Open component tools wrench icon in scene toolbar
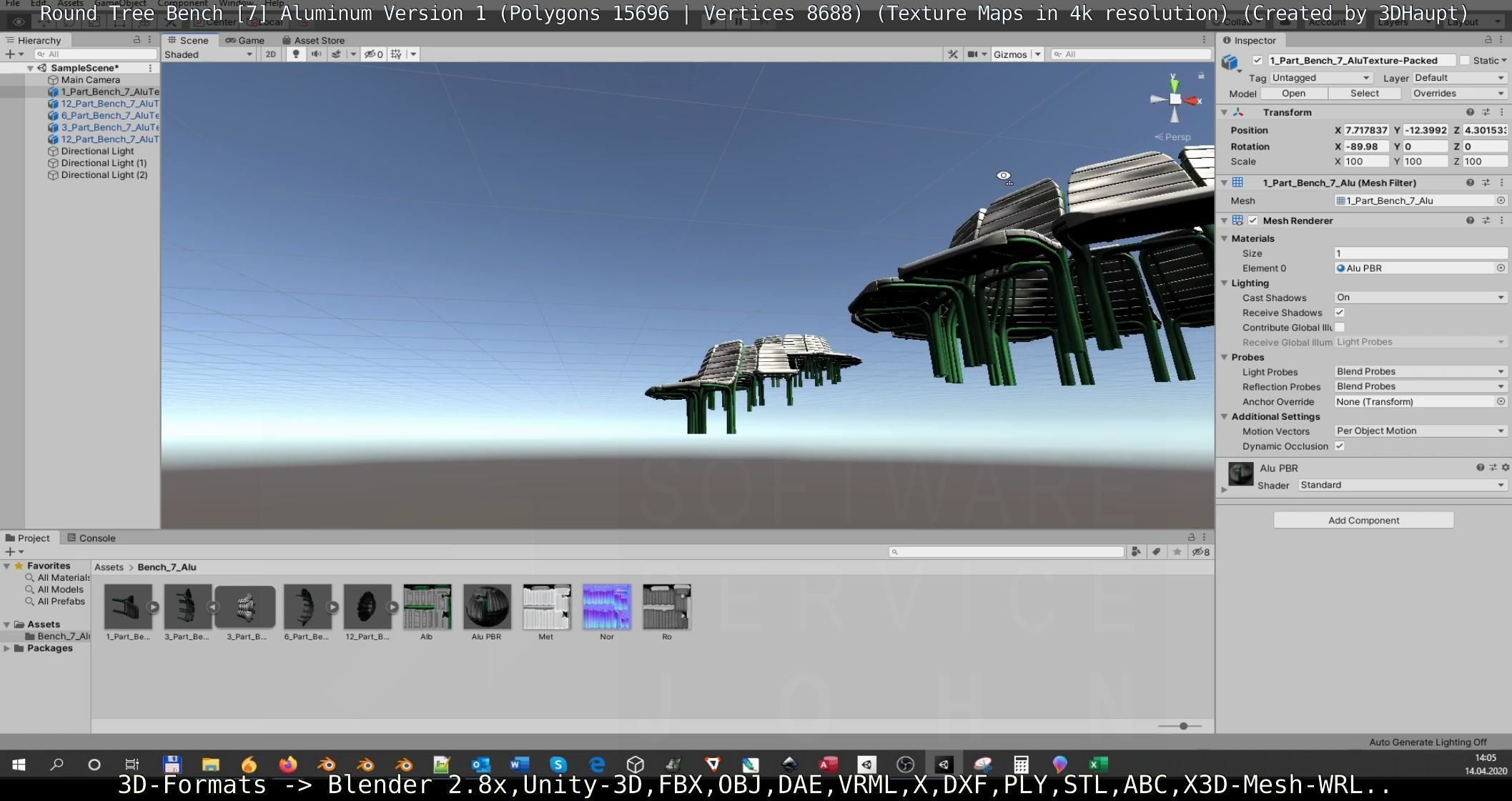Viewport: 1512px width, 801px height. [953, 54]
